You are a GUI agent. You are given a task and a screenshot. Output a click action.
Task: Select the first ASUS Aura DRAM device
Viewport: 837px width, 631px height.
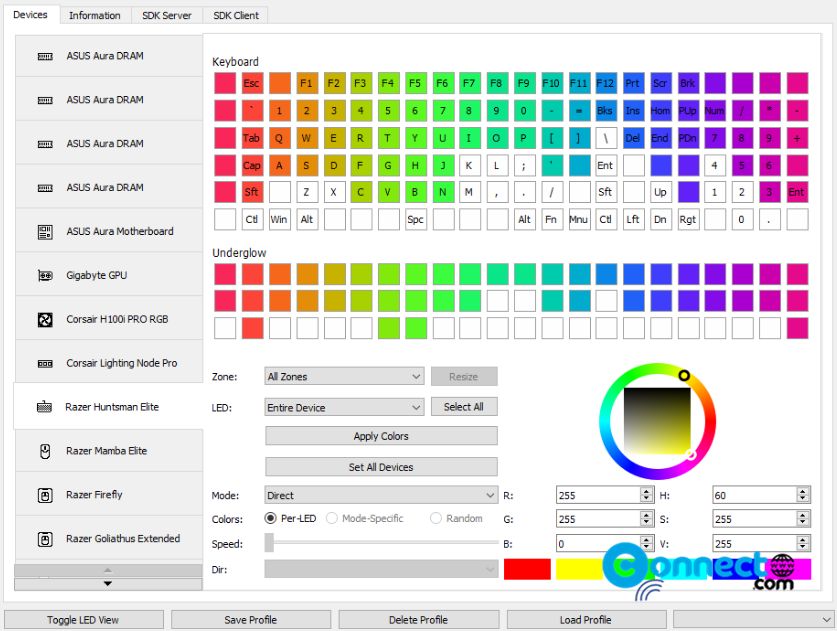[109, 56]
